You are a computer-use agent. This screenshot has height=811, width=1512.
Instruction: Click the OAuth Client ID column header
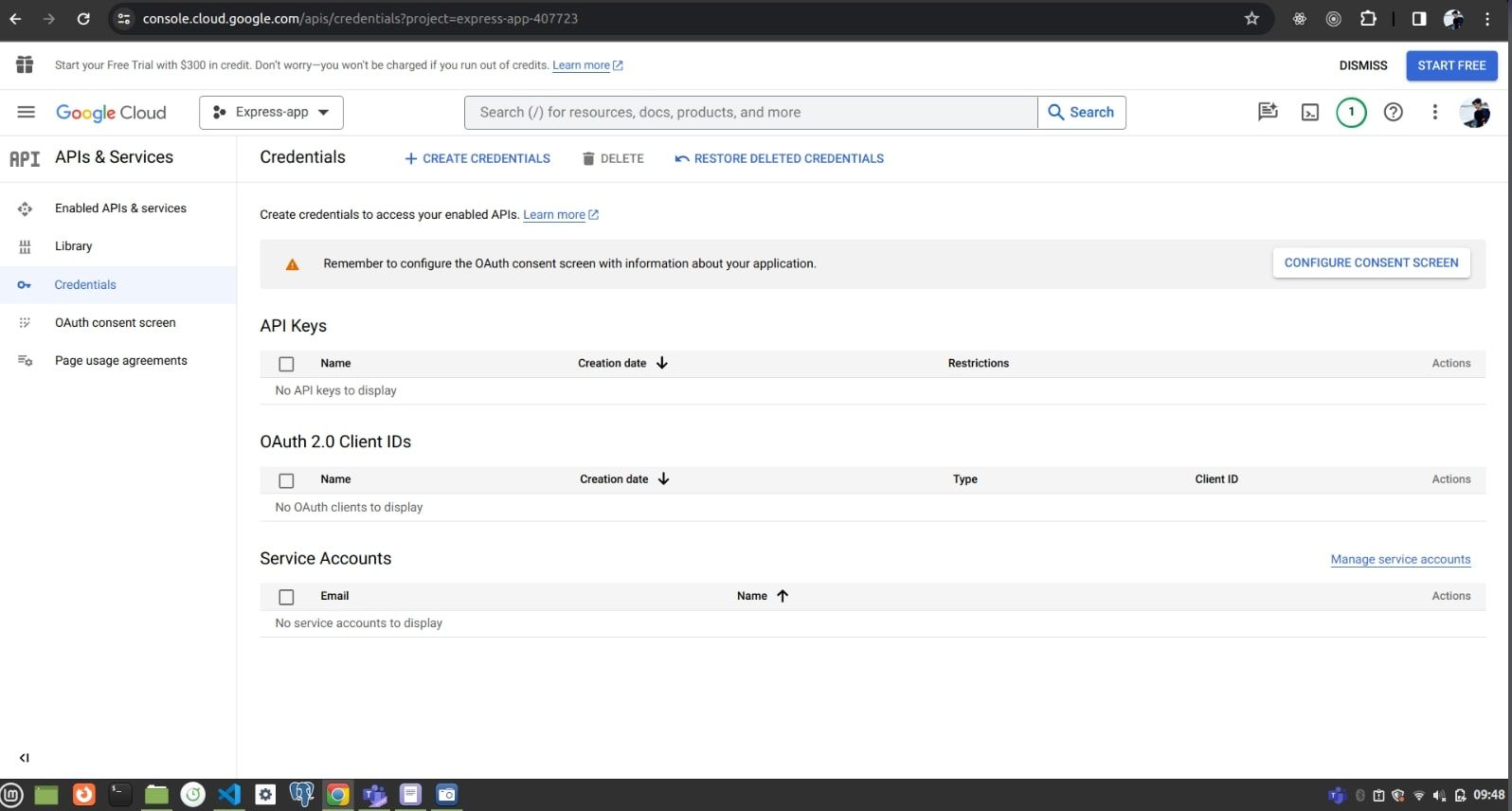click(1216, 479)
